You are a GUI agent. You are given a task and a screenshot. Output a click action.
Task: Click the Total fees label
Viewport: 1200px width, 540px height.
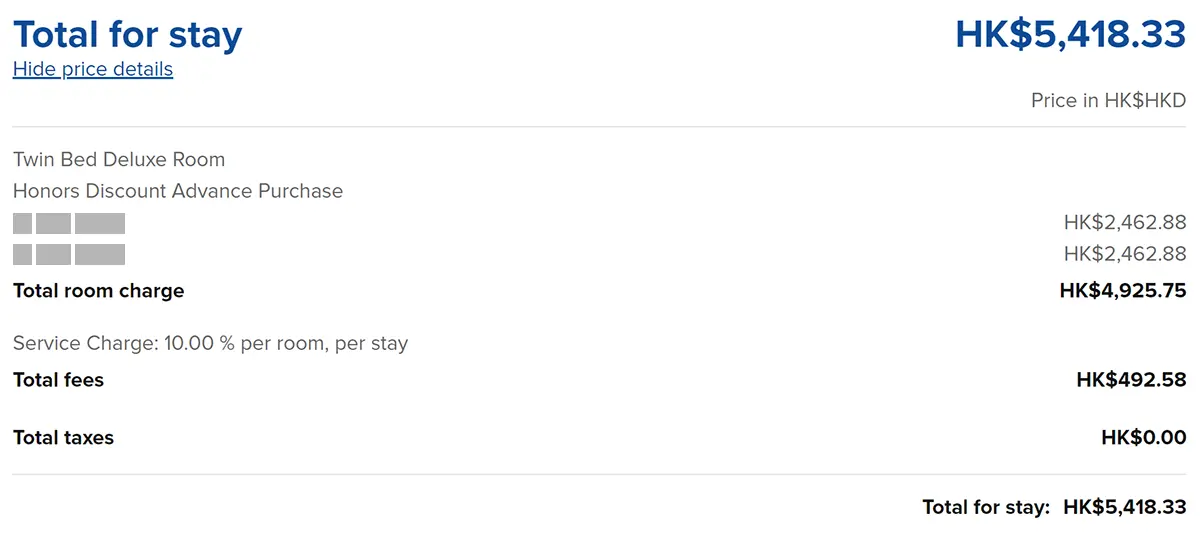(59, 380)
